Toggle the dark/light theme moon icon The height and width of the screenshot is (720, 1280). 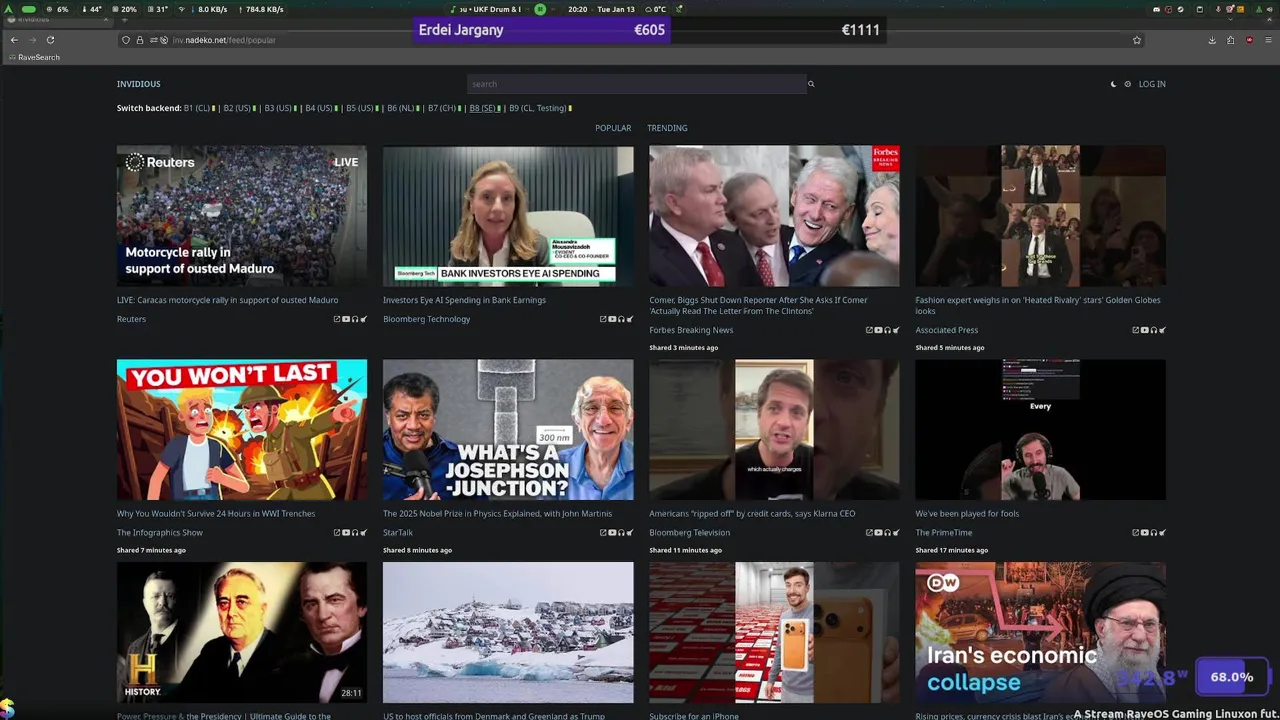coord(1113,84)
